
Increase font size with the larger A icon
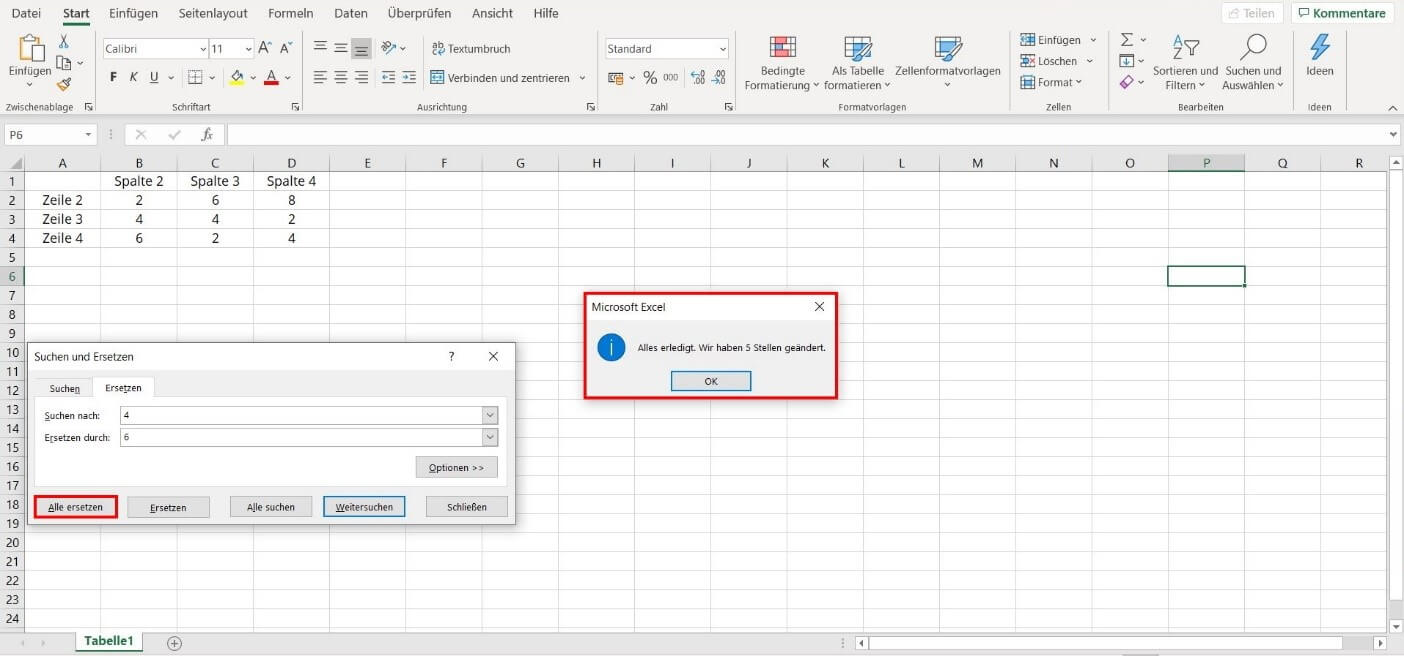click(265, 48)
